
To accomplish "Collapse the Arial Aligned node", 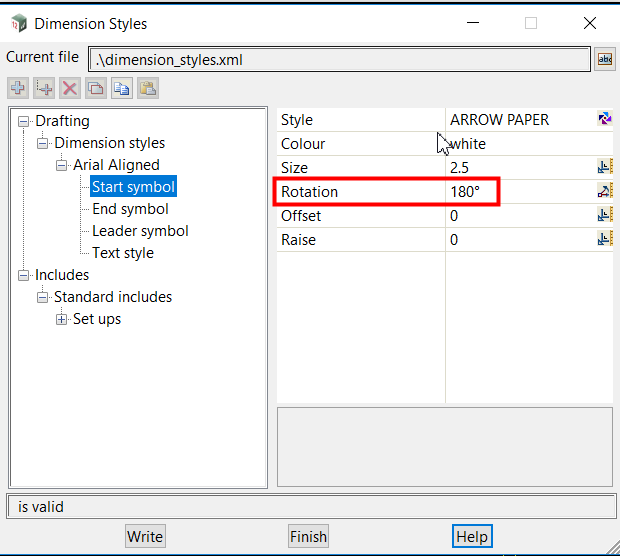I will (x=62, y=165).
